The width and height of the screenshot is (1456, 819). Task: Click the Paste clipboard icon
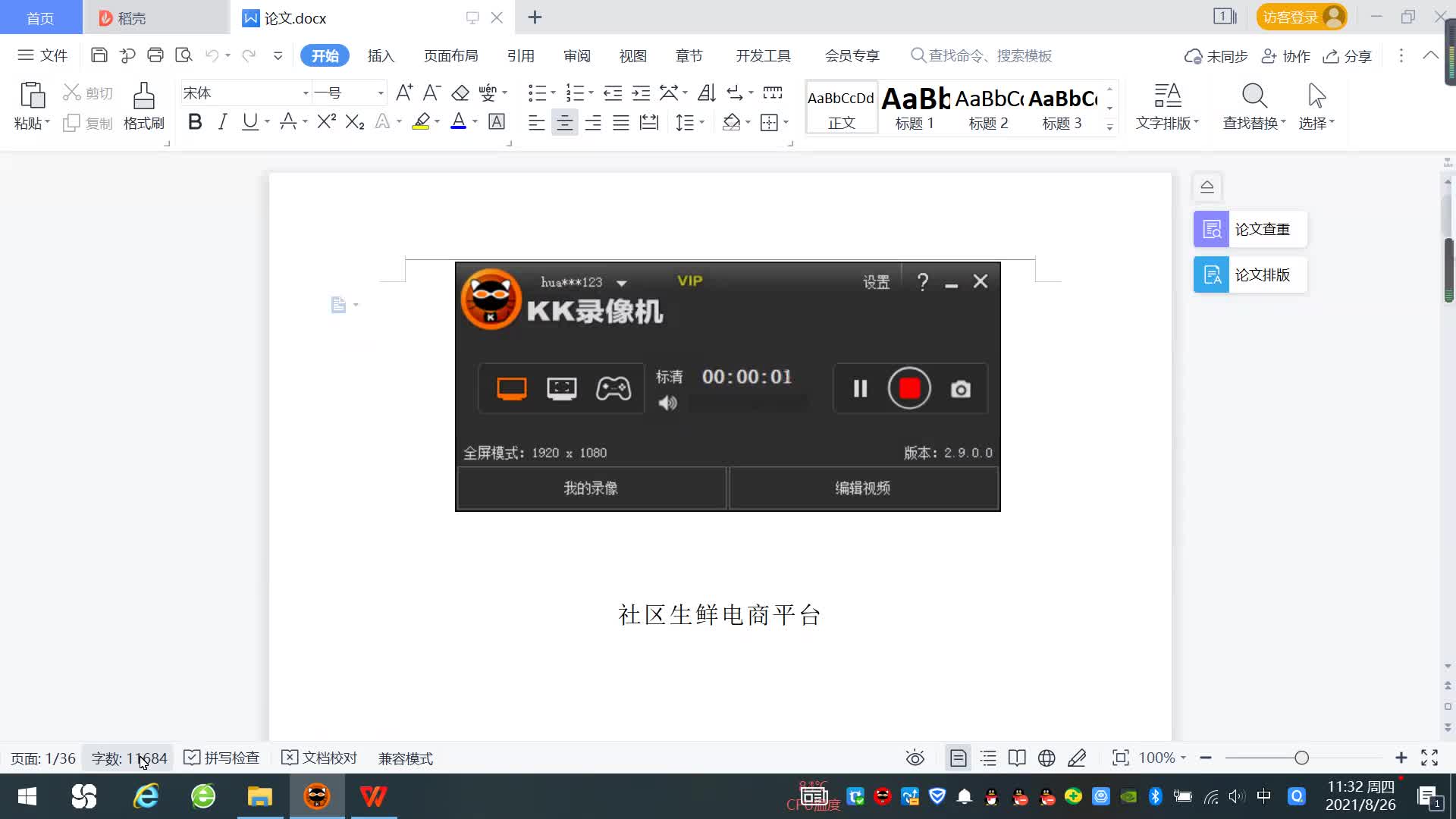click(x=32, y=96)
